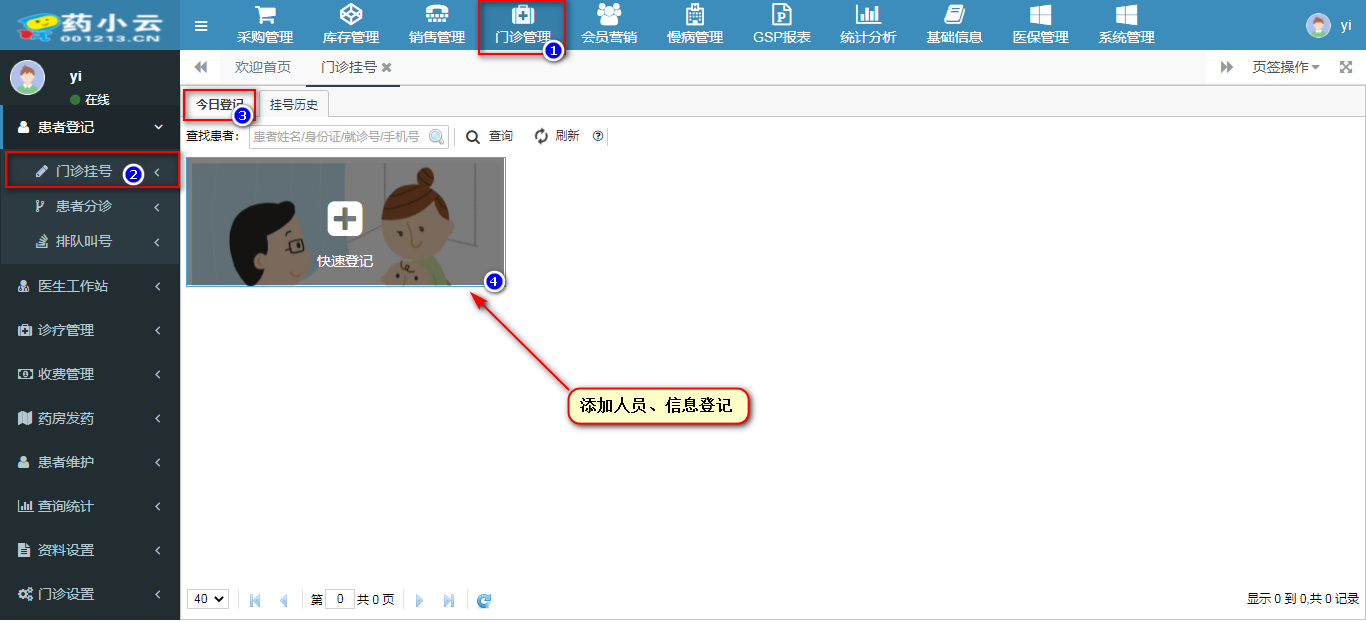The height and width of the screenshot is (622, 1366).
Task: Open 库存管理 inventory module
Action: [x=351, y=26]
